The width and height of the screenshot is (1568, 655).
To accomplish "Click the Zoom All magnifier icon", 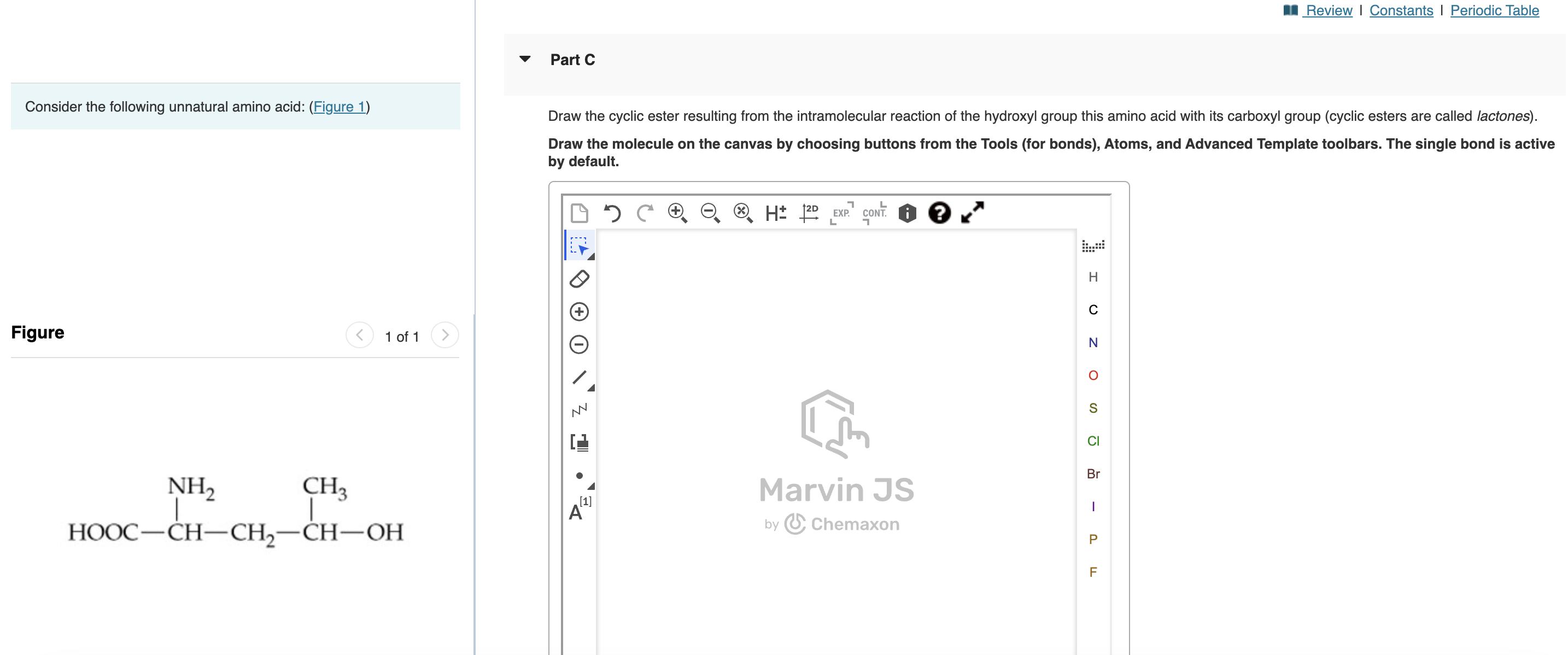I will coord(742,213).
